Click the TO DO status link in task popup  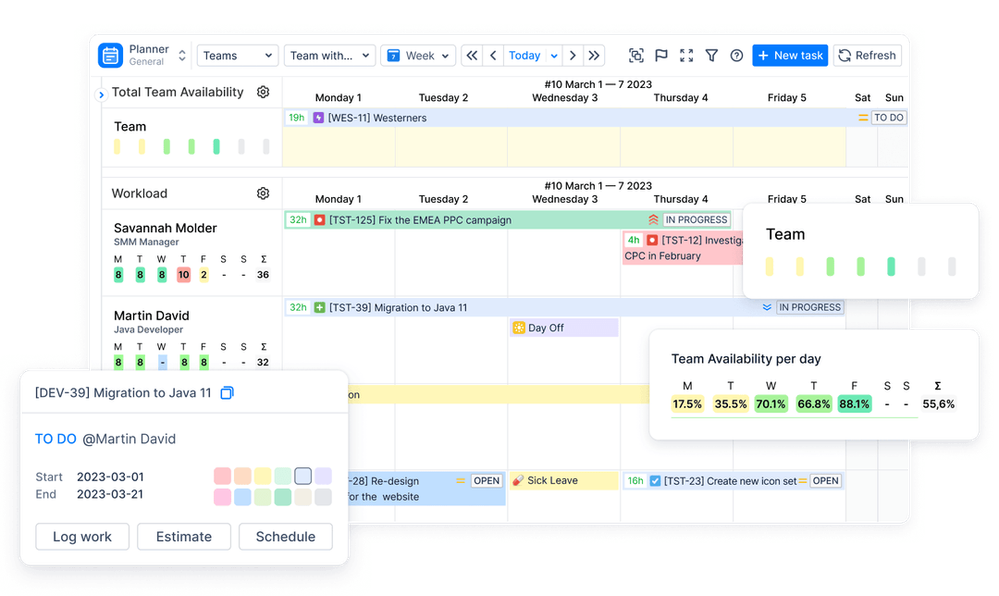tap(55, 439)
